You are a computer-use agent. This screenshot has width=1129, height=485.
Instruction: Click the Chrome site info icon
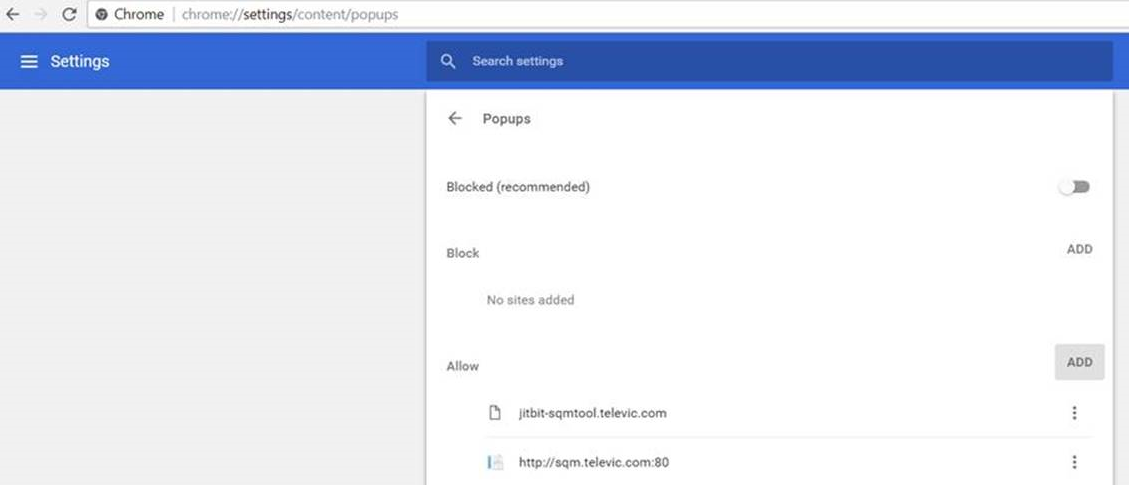click(102, 15)
